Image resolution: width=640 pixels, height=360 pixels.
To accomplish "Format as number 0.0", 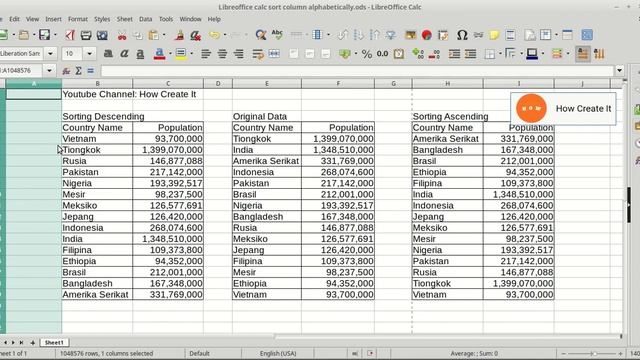I will 382,54.
